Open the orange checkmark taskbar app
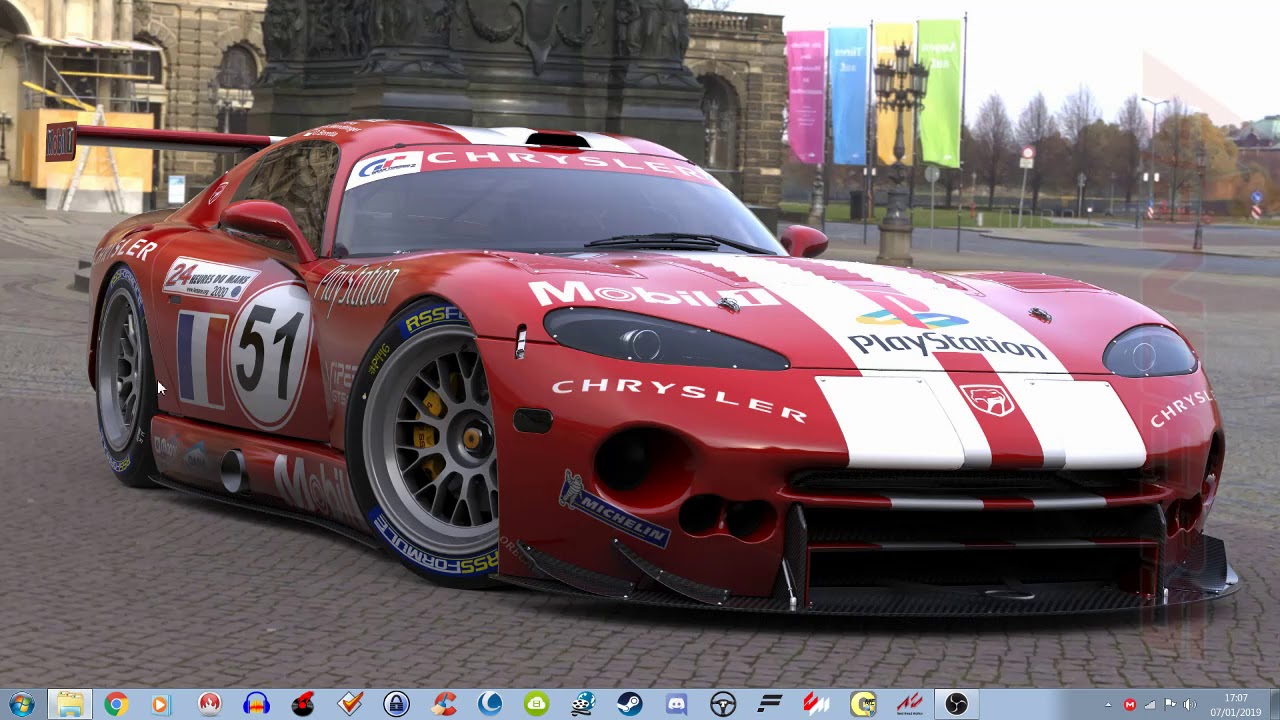The image size is (1280, 720). click(350, 704)
